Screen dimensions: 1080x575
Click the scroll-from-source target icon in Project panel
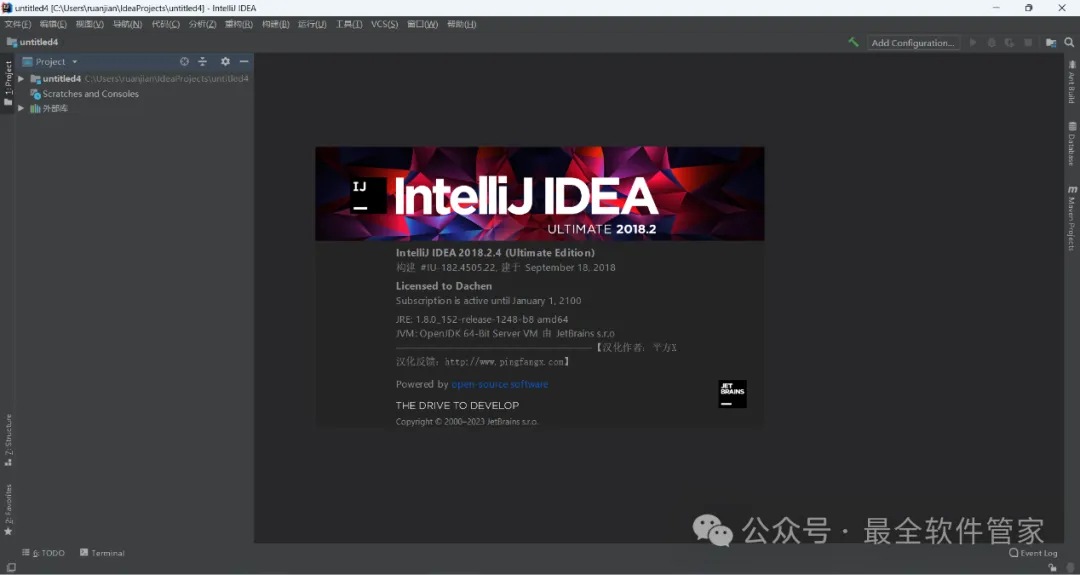click(x=184, y=61)
